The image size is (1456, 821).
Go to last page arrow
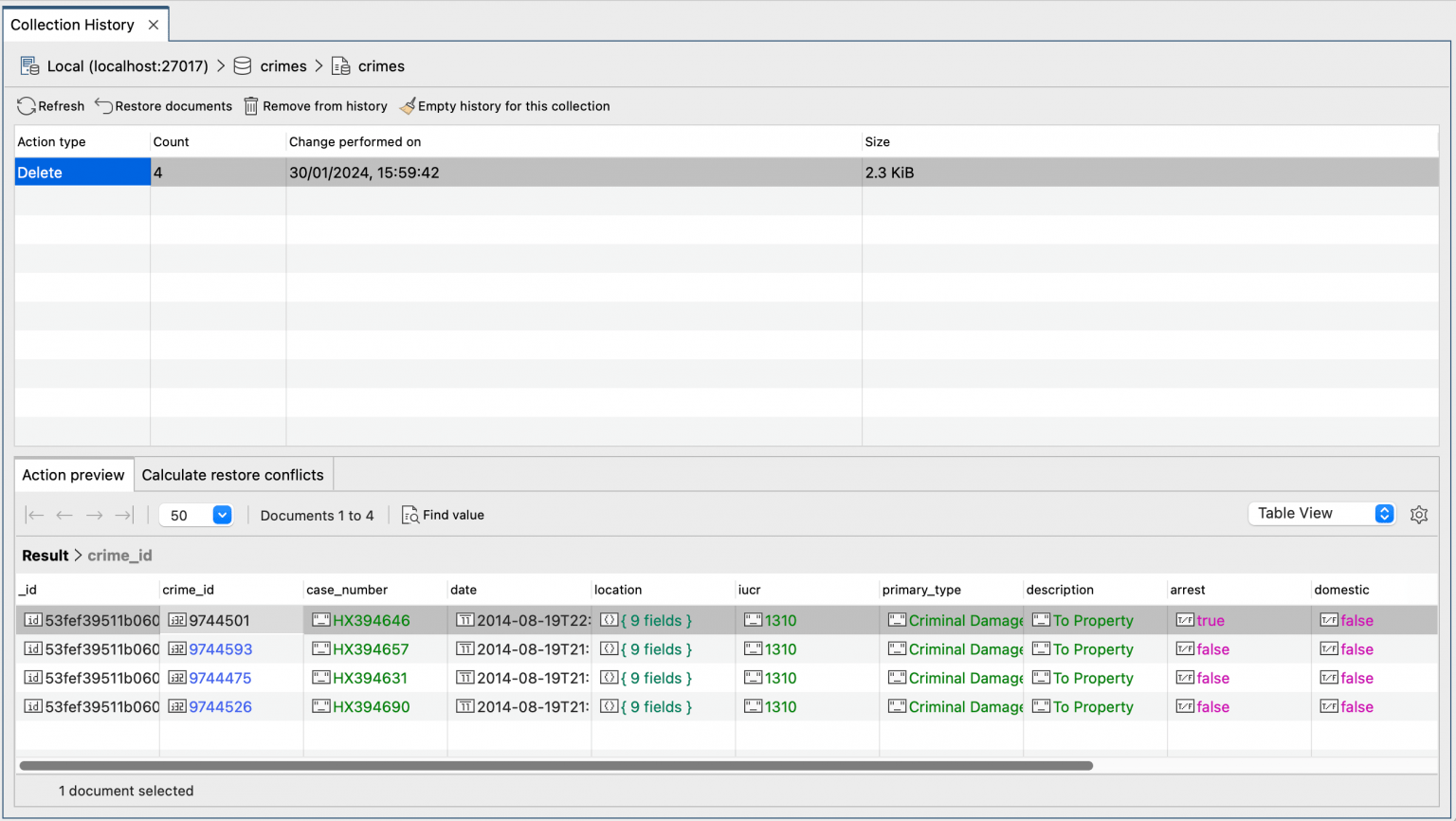[x=123, y=515]
